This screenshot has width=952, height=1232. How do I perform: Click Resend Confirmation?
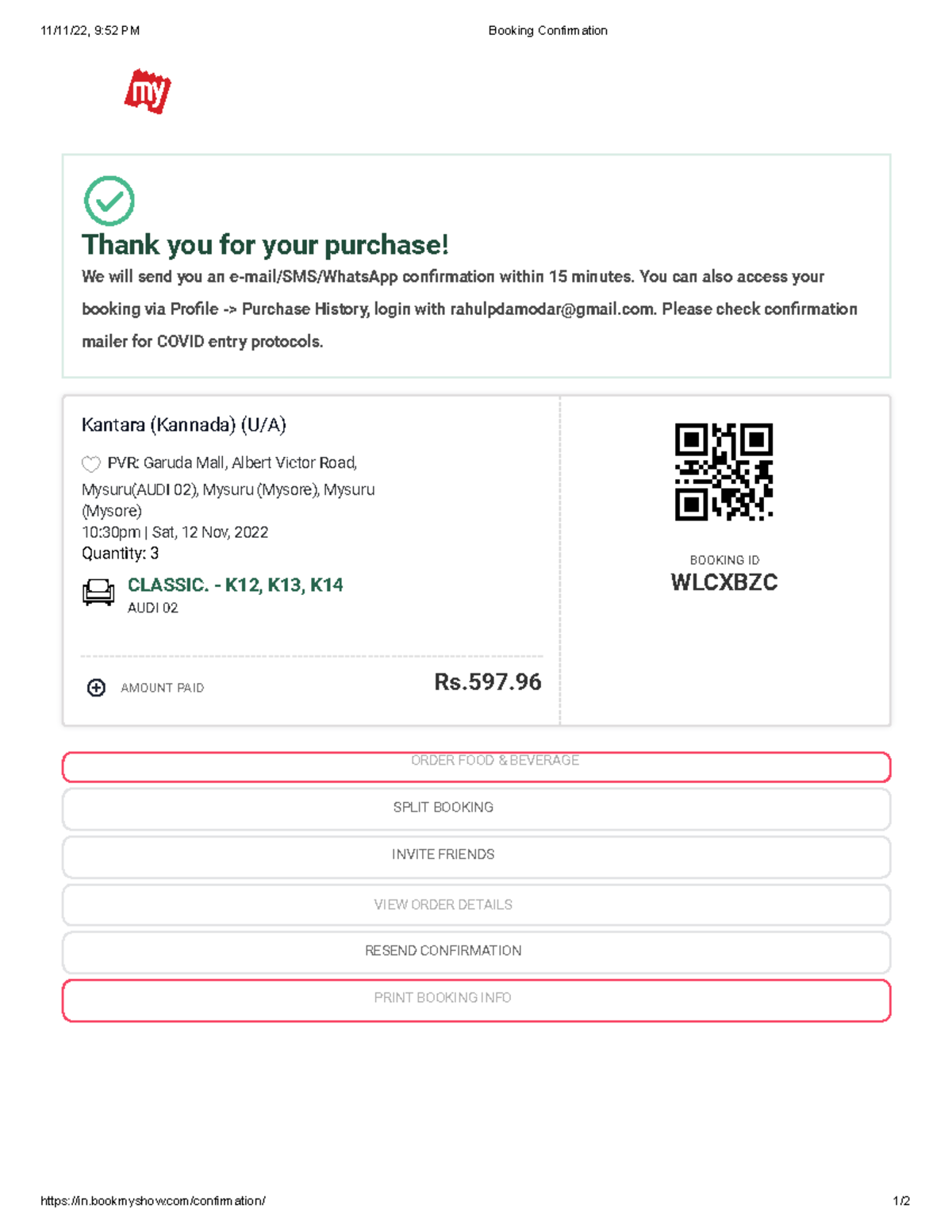click(x=476, y=950)
